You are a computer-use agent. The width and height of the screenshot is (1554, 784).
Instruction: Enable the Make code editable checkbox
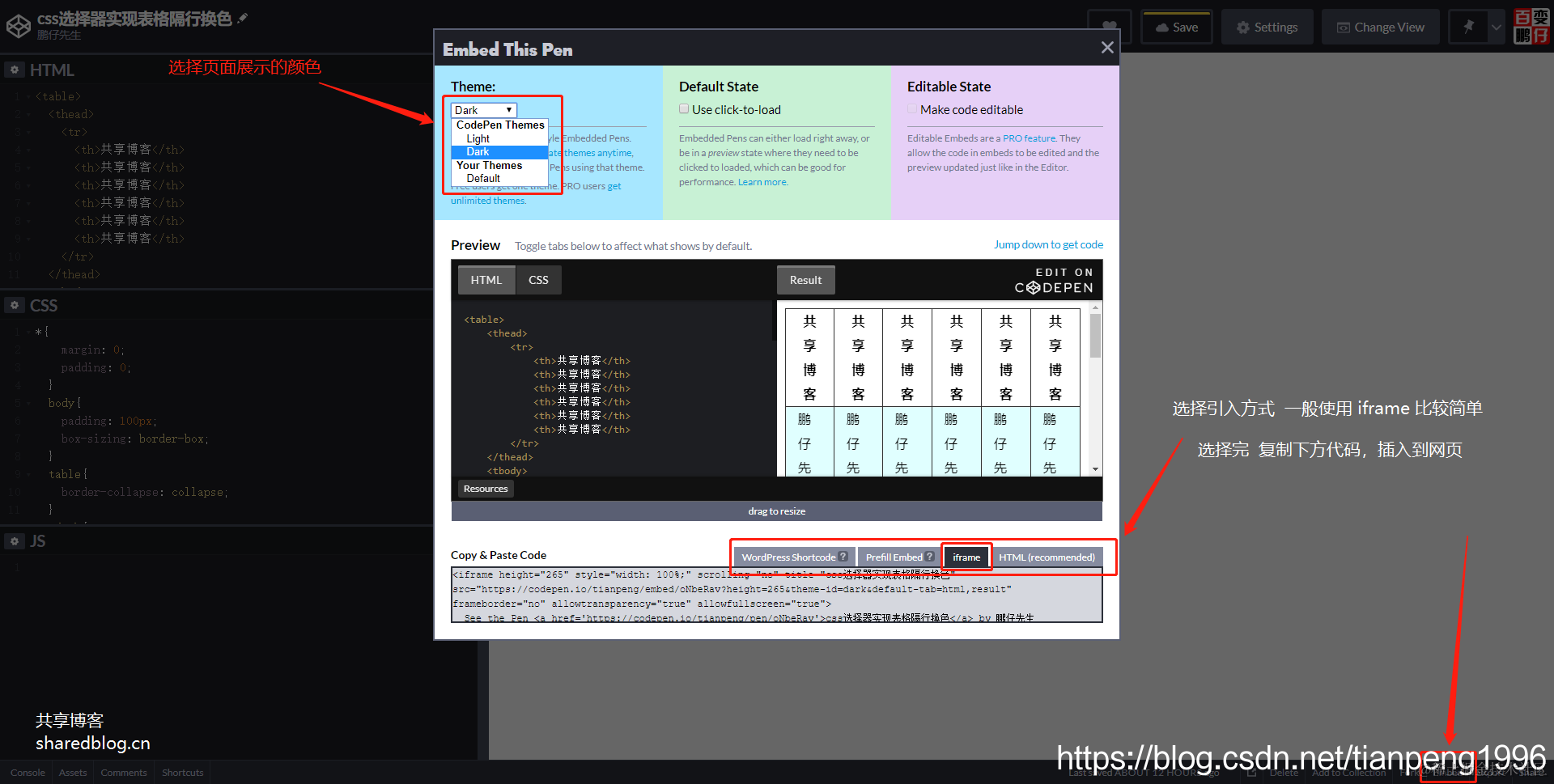pyautogui.click(x=912, y=108)
